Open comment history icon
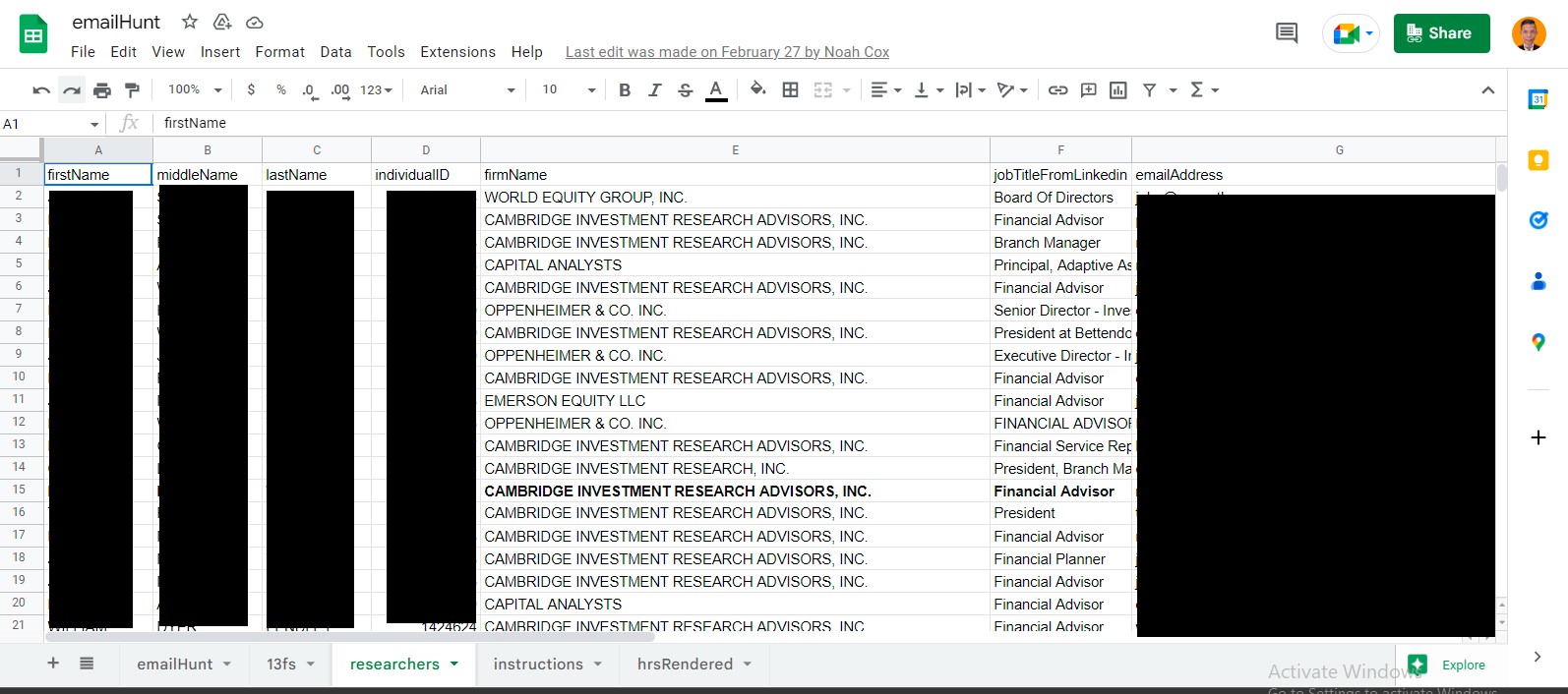 tap(1287, 33)
